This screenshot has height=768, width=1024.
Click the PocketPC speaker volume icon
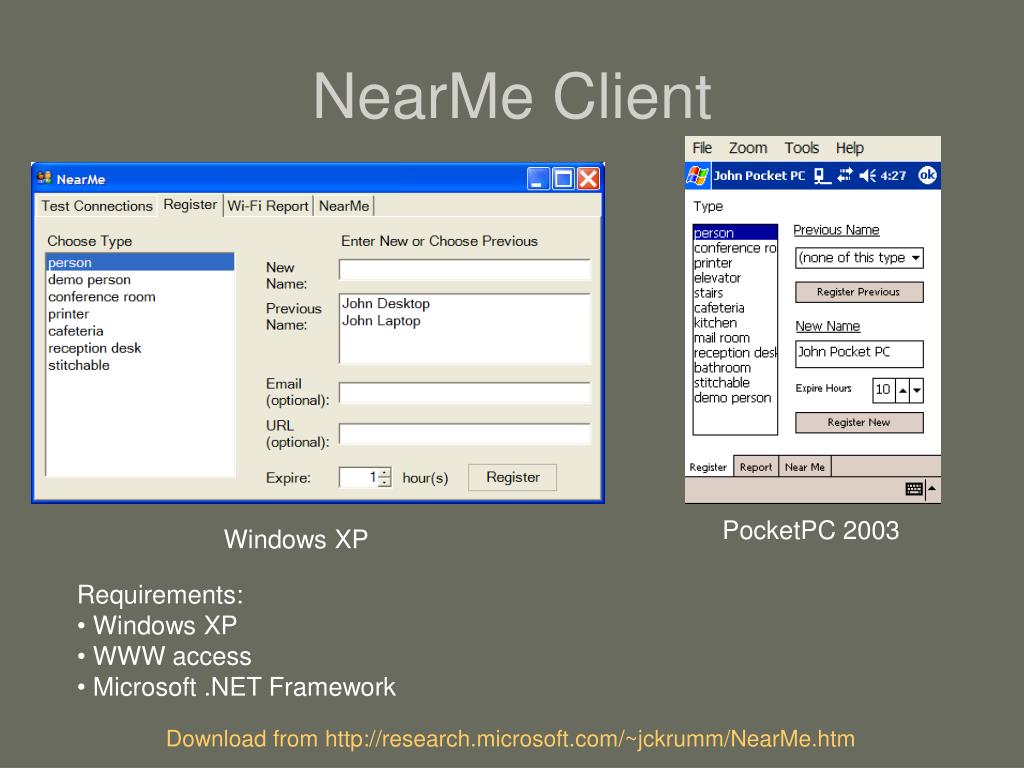868,175
